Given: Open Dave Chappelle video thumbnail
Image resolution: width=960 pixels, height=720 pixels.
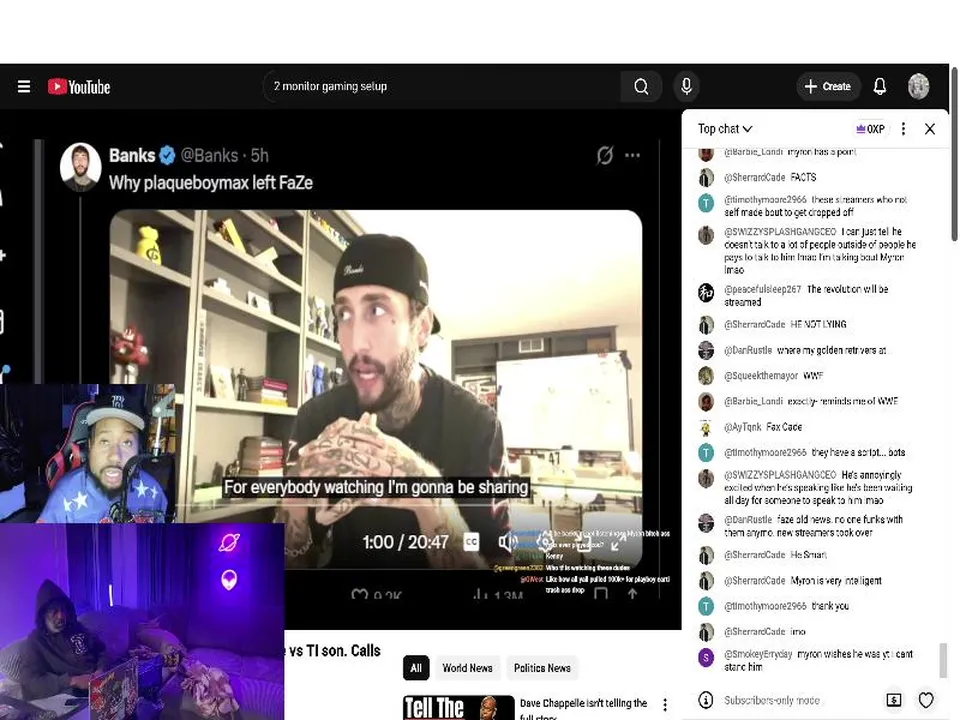Looking at the screenshot, I should coord(459,707).
